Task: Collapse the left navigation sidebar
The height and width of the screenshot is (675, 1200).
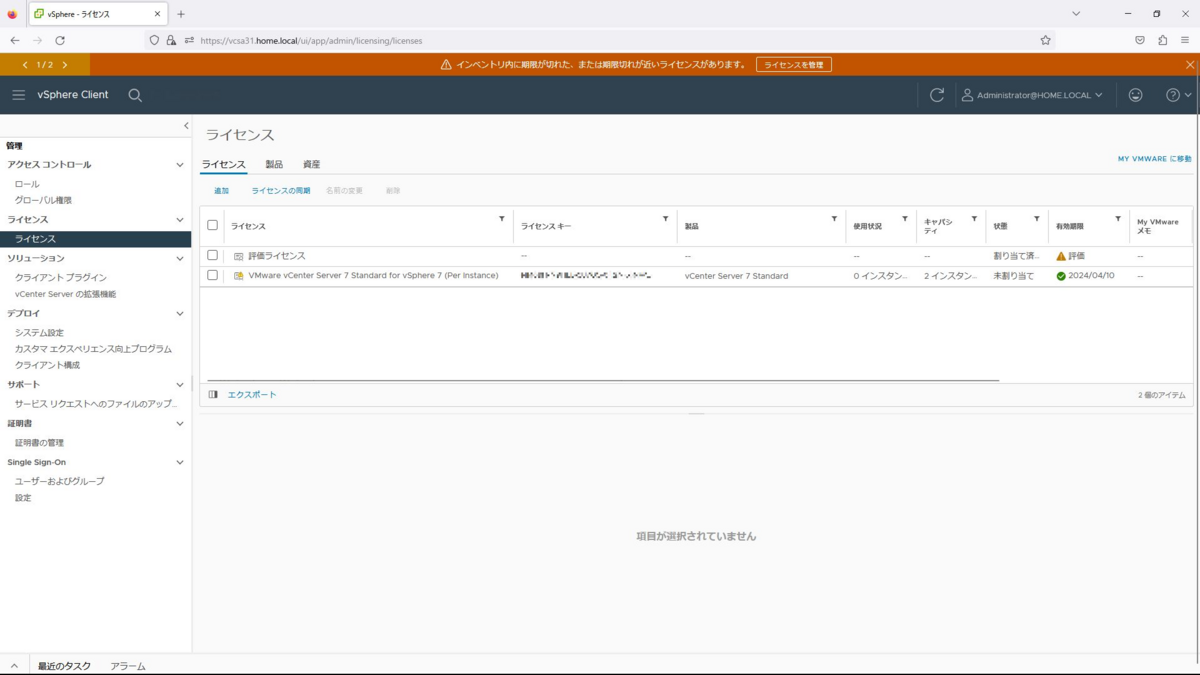Action: click(x=186, y=126)
